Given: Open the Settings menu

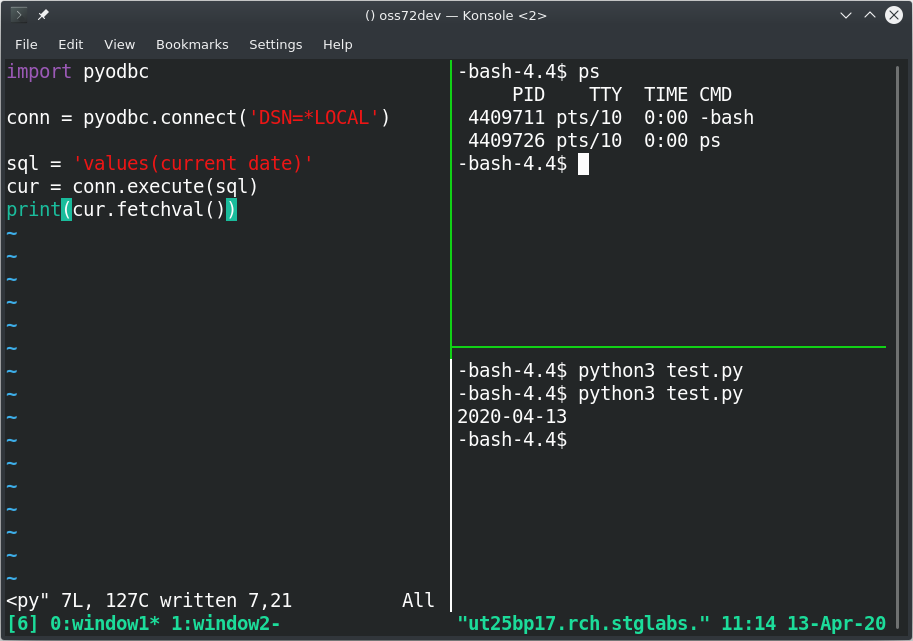Looking at the screenshot, I should [x=275, y=45].
